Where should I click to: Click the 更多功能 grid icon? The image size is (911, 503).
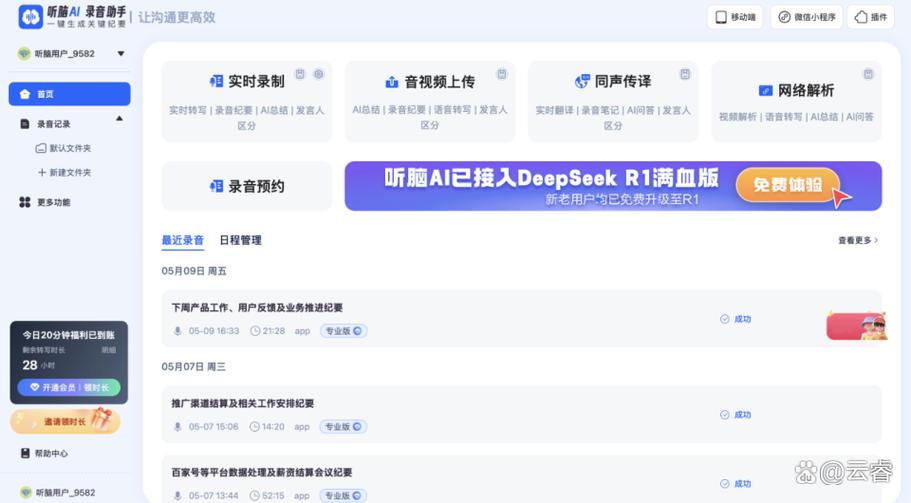point(24,202)
